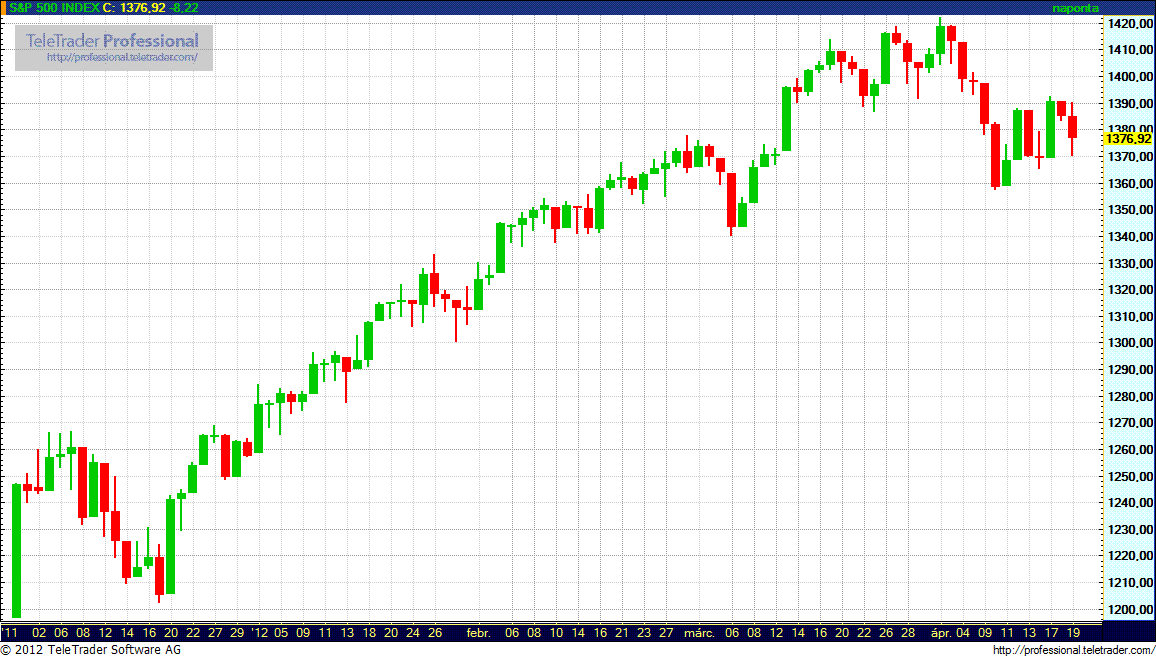
Task: Click the 04 date label on time axis
Action: coord(963,632)
